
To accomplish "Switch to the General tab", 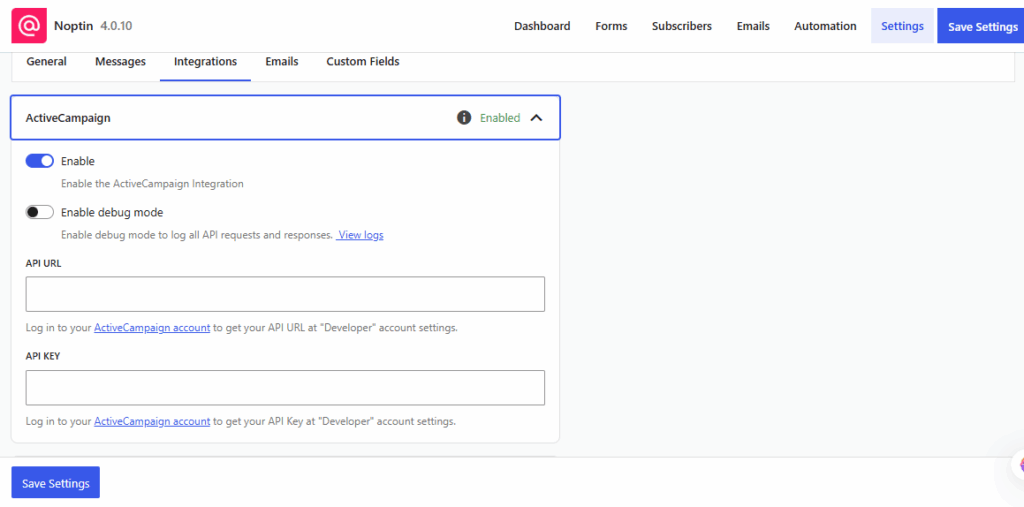I will coord(46,62).
